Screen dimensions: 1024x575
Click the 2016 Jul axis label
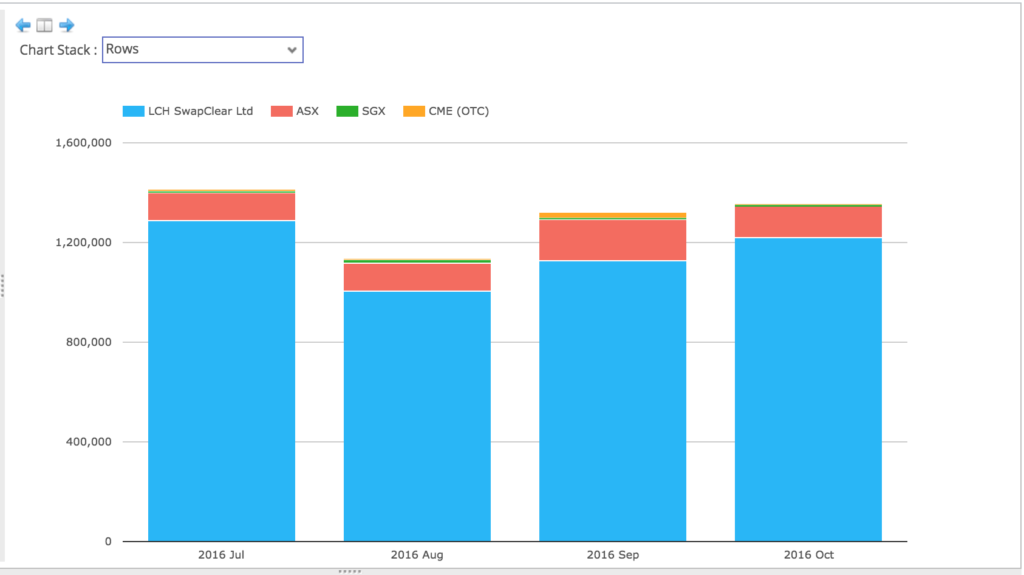pyautogui.click(x=221, y=555)
